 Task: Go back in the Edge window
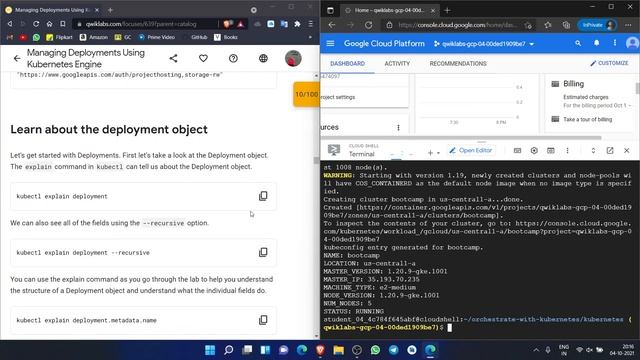(331, 25)
